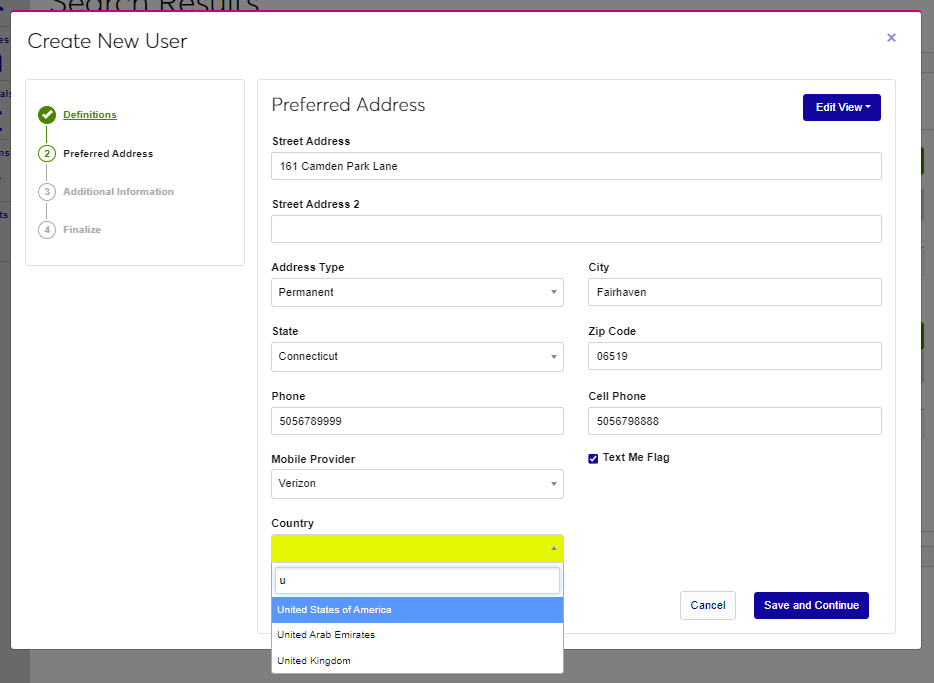Click the green Definitions step checkmark icon

[x=47, y=115]
